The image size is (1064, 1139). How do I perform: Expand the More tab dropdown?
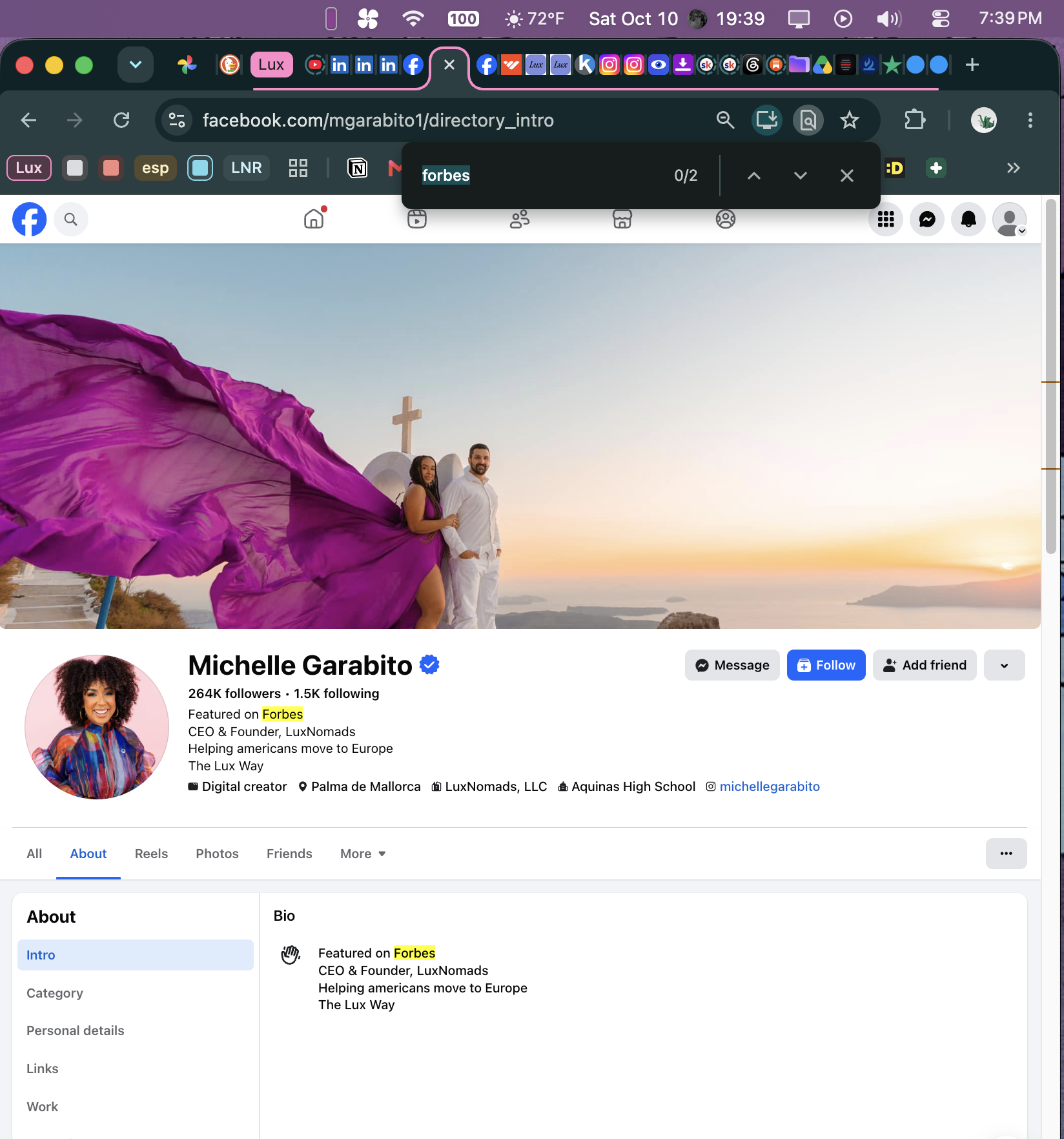363,854
